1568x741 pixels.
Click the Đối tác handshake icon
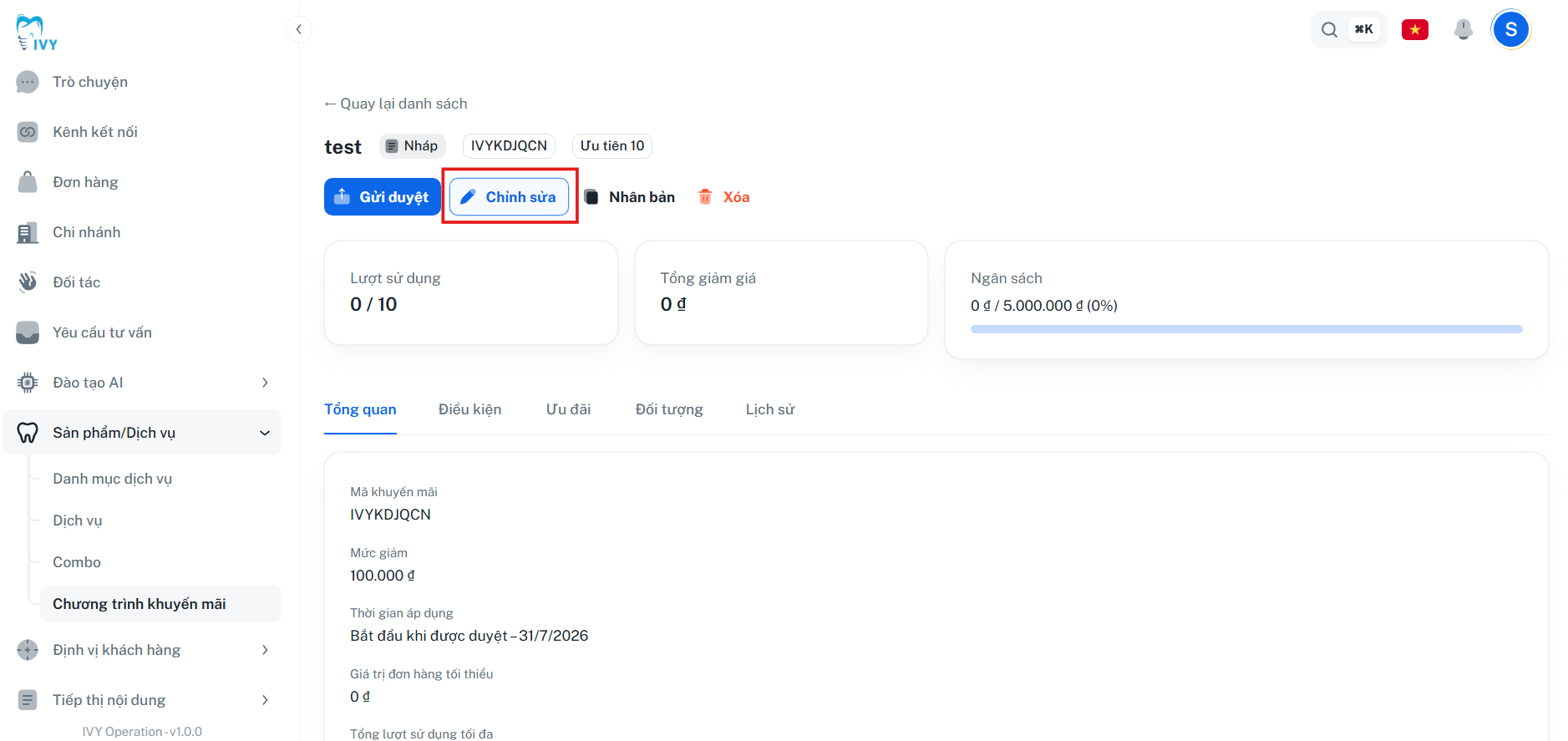(x=28, y=282)
